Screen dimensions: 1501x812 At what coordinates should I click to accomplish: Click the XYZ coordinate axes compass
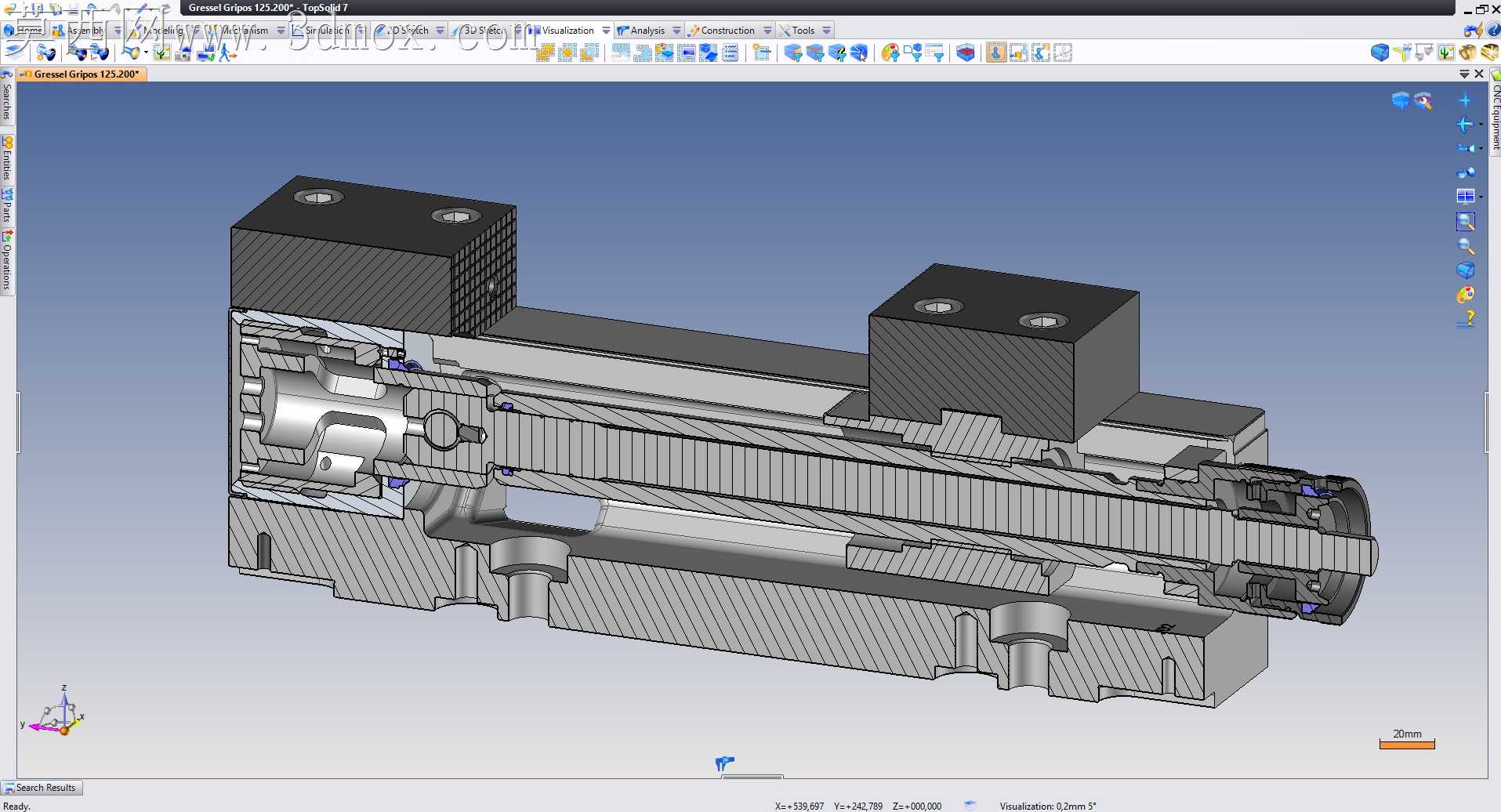(55, 712)
